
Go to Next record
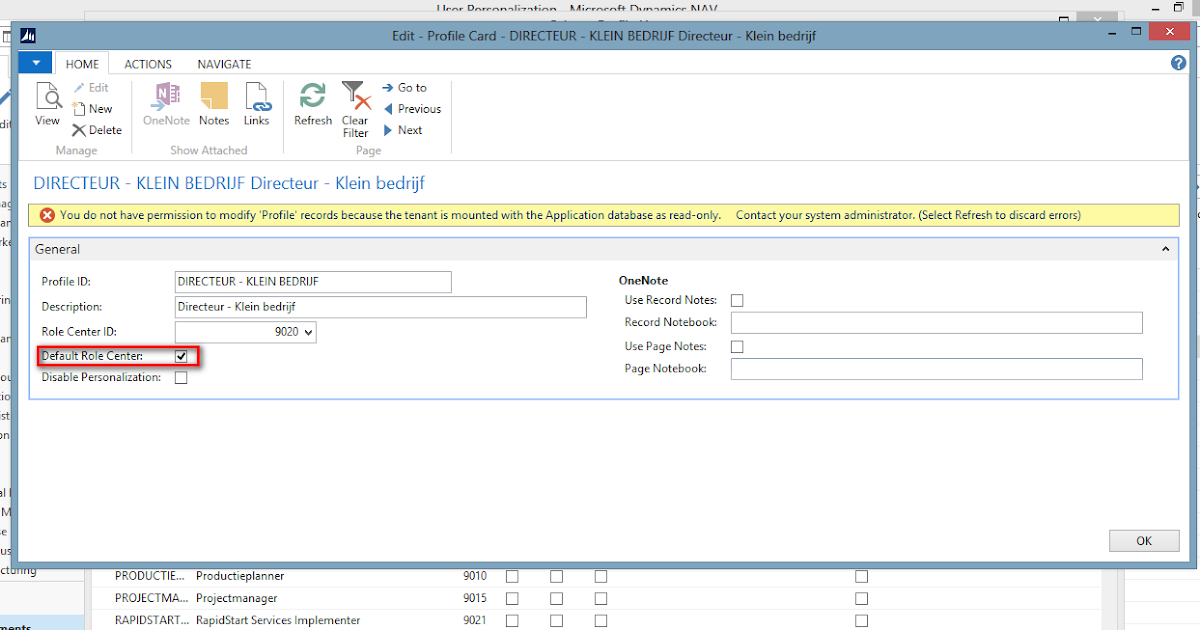pyautogui.click(x=403, y=130)
